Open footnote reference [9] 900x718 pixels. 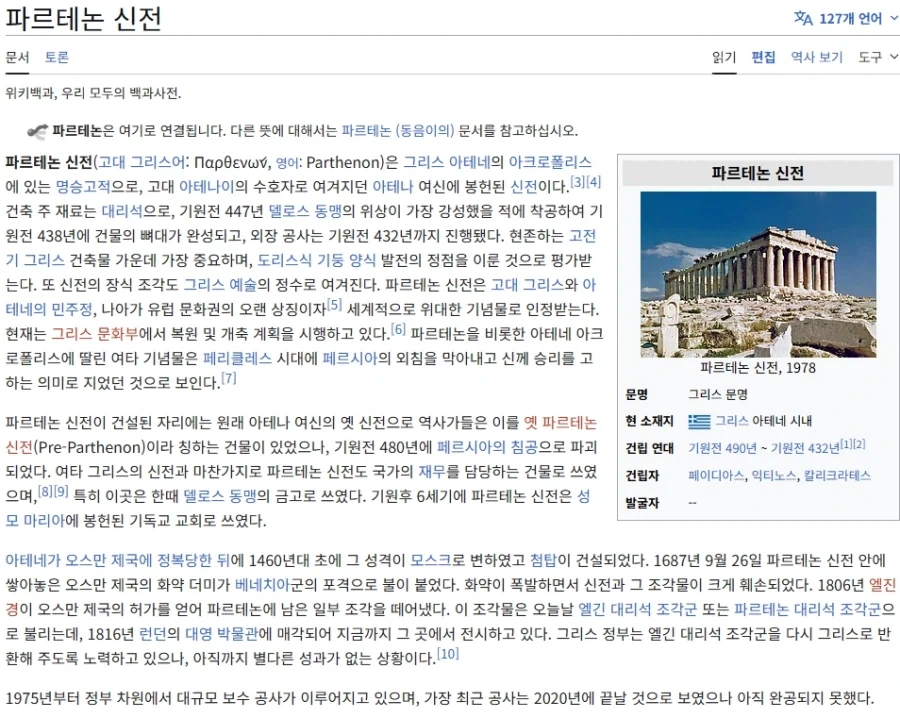[x=61, y=491]
